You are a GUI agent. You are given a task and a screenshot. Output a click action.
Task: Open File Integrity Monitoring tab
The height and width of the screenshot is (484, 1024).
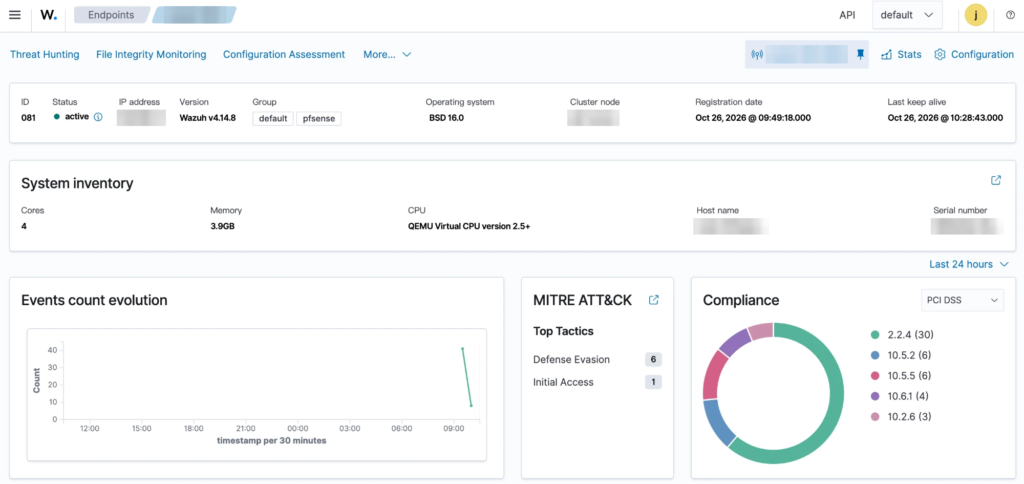[x=151, y=55]
